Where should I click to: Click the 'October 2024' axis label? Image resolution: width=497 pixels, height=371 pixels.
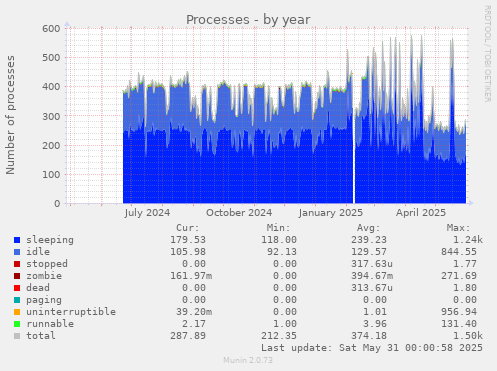click(x=239, y=213)
